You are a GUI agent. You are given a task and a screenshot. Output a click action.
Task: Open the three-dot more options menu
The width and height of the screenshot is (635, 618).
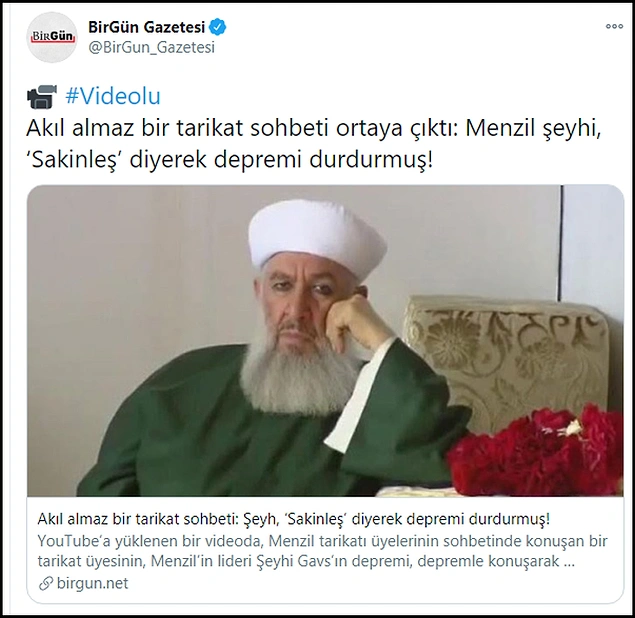pyautogui.click(x=614, y=26)
